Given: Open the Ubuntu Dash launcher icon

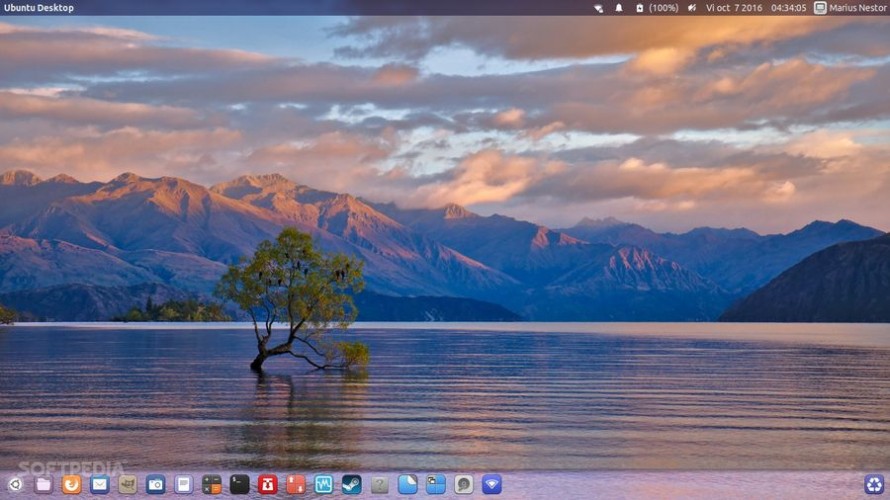Looking at the screenshot, I should [x=15, y=485].
